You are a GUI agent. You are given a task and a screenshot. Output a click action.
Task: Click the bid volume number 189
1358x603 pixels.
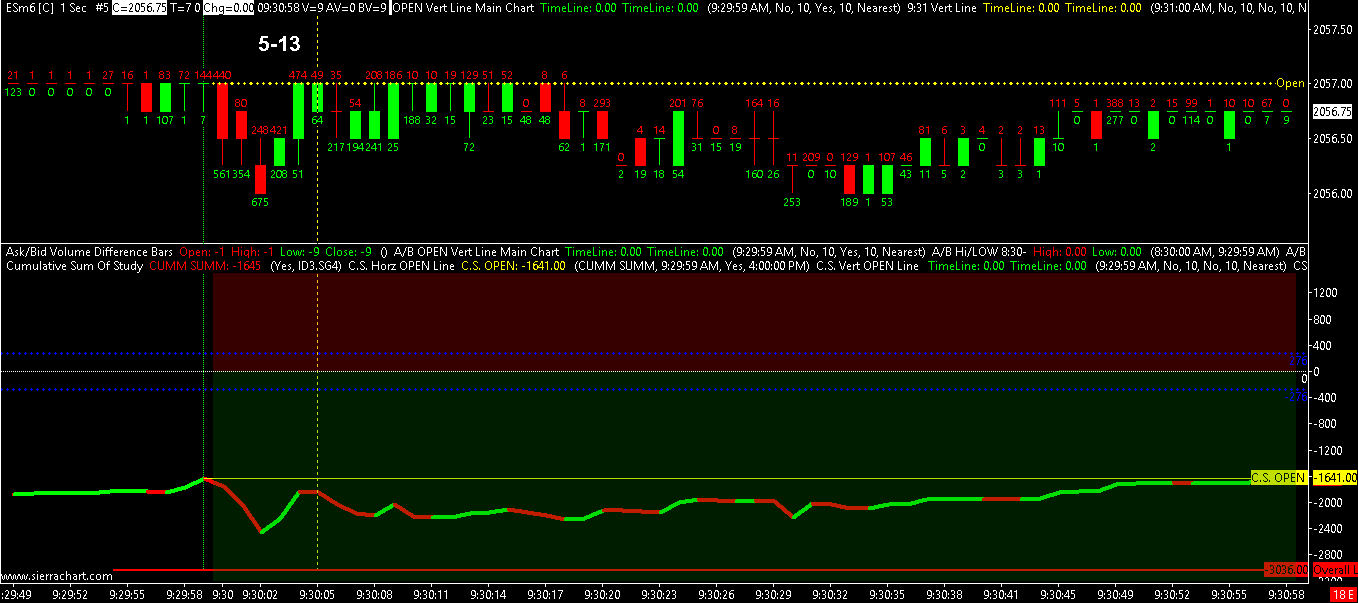(849, 202)
